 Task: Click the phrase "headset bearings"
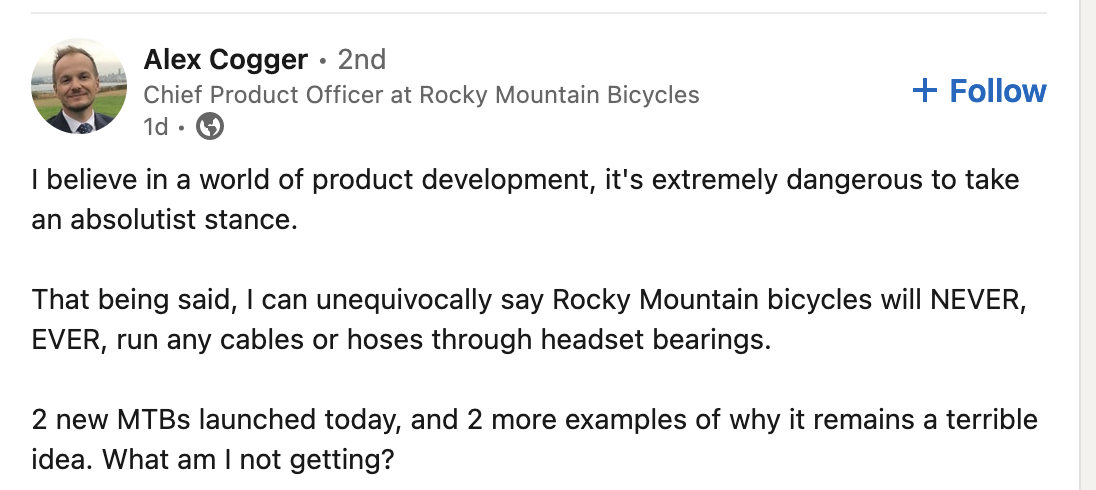(x=656, y=339)
